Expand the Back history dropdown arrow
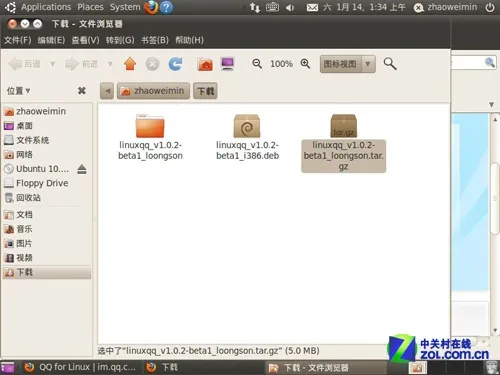 pos(52,64)
